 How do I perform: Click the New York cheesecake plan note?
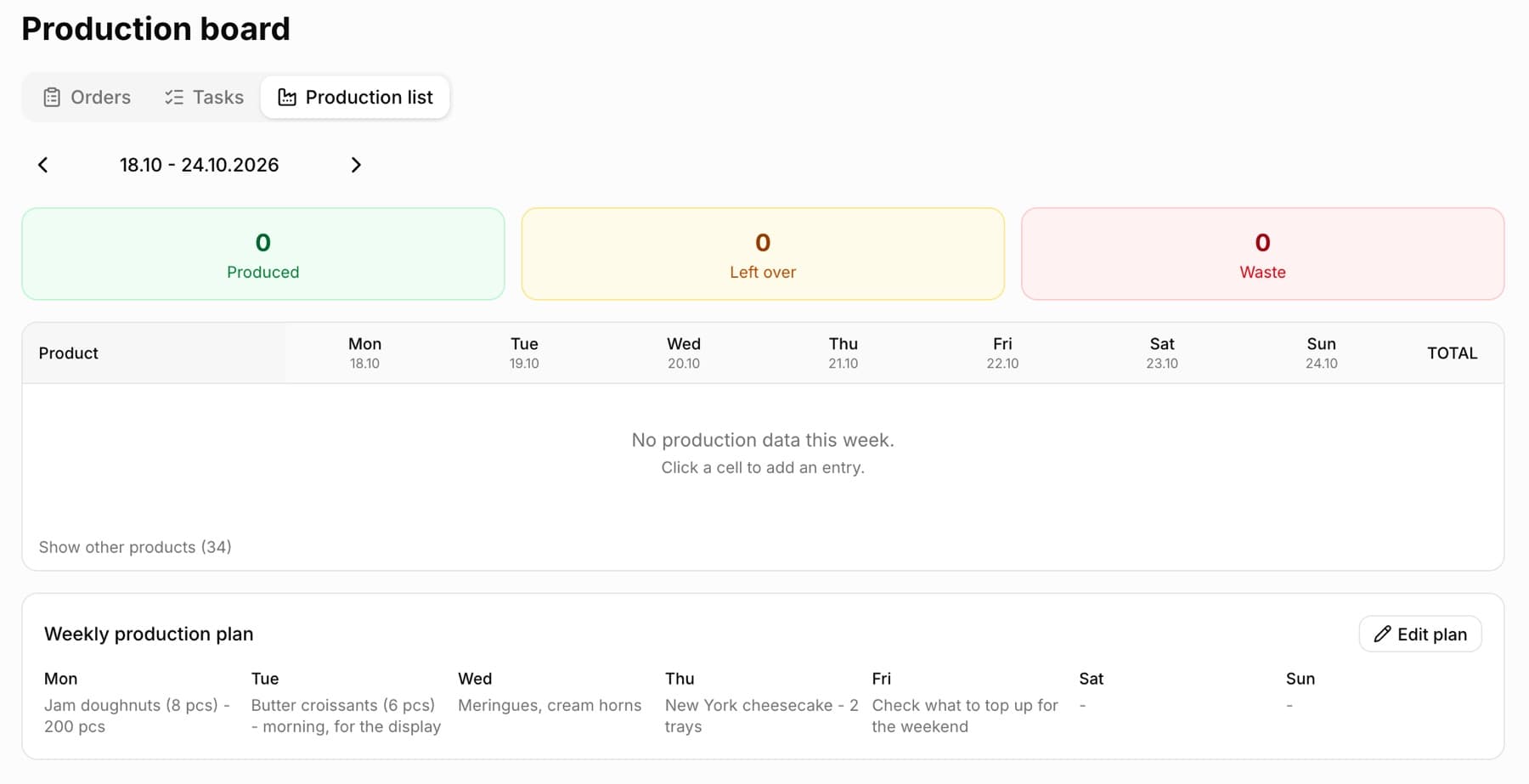click(762, 716)
